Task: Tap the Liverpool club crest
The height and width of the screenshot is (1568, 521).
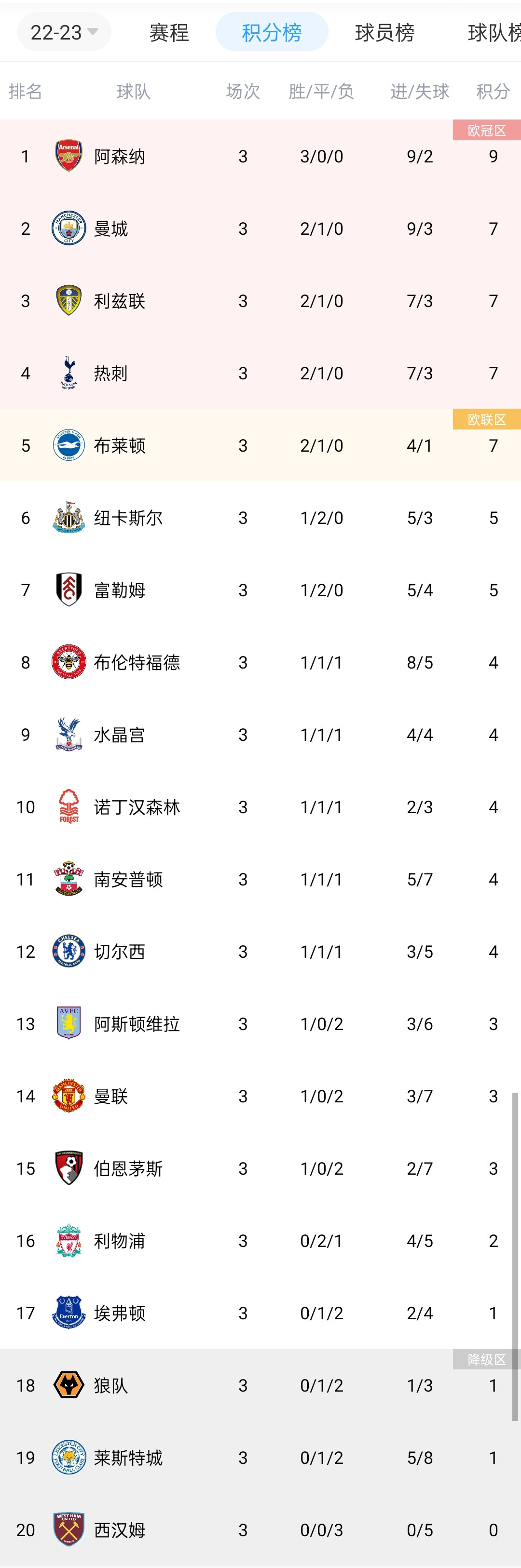Action: tap(69, 1240)
